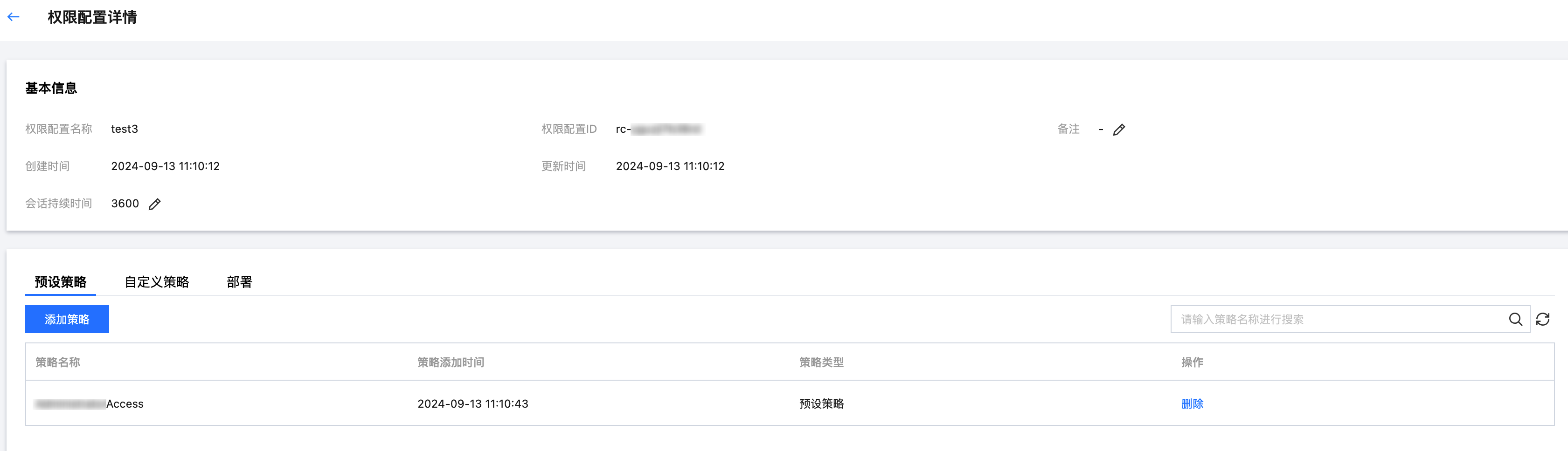This screenshot has height=451, width=1568.
Task: Click the back arrow icon
Action: click(14, 17)
